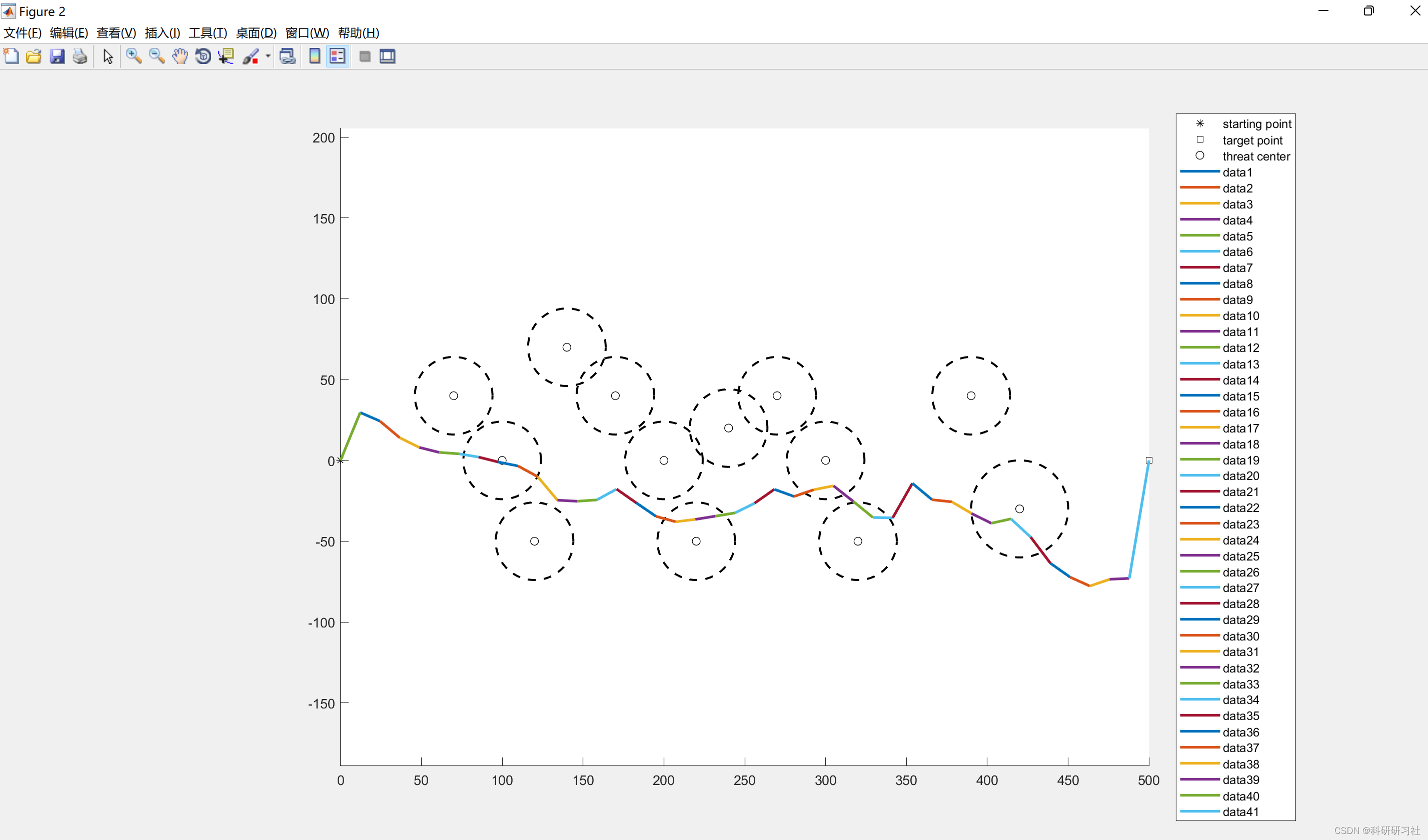Image resolution: width=1428 pixels, height=840 pixels.
Task: Toggle the Insert Legend button off
Action: point(337,56)
